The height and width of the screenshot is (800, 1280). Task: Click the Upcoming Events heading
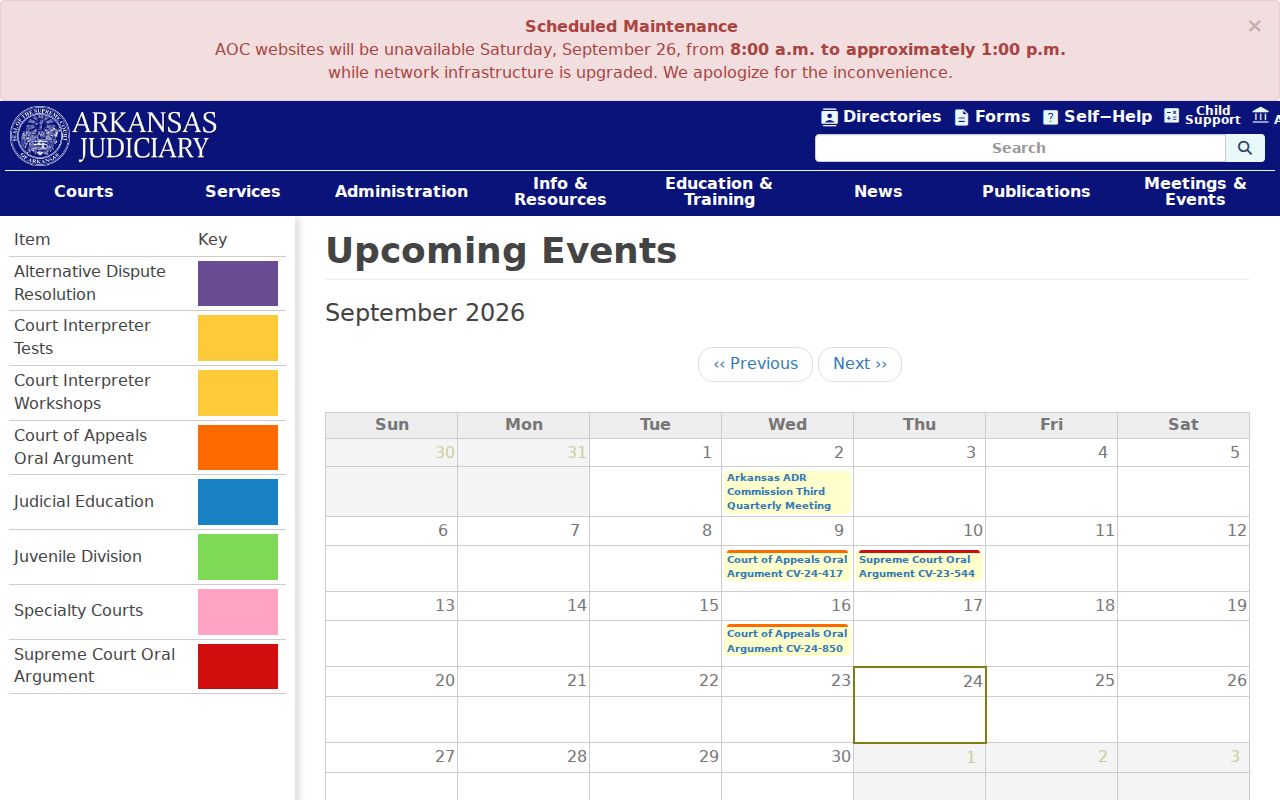point(501,251)
